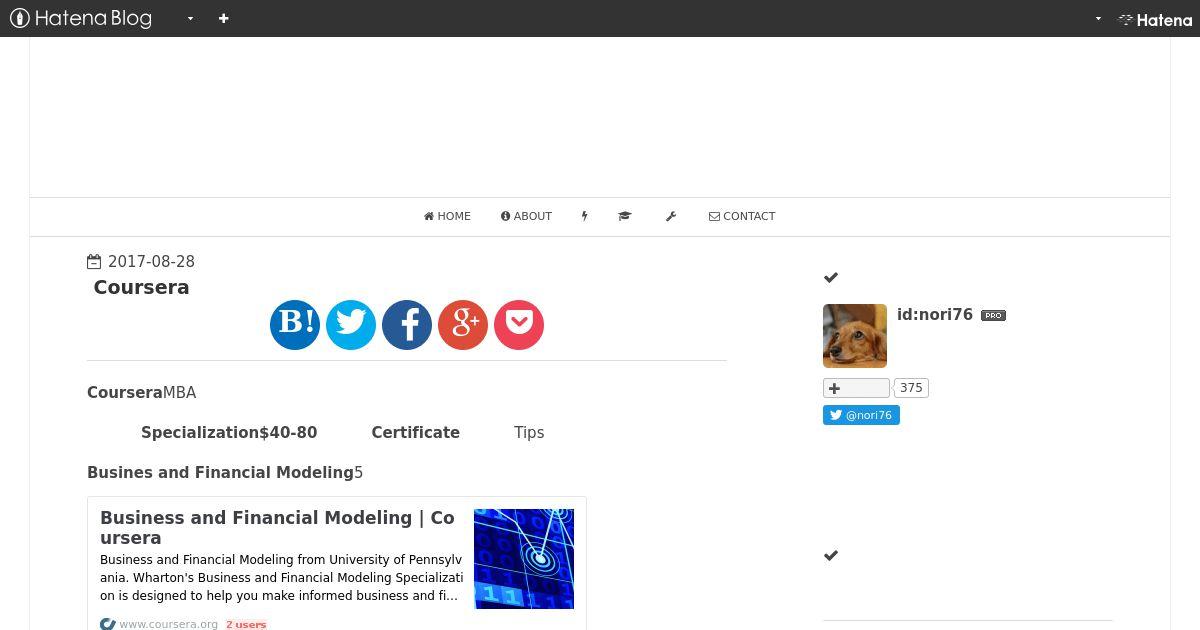
Task: Open ABOUT in the navigation bar
Action: pyautogui.click(x=526, y=216)
